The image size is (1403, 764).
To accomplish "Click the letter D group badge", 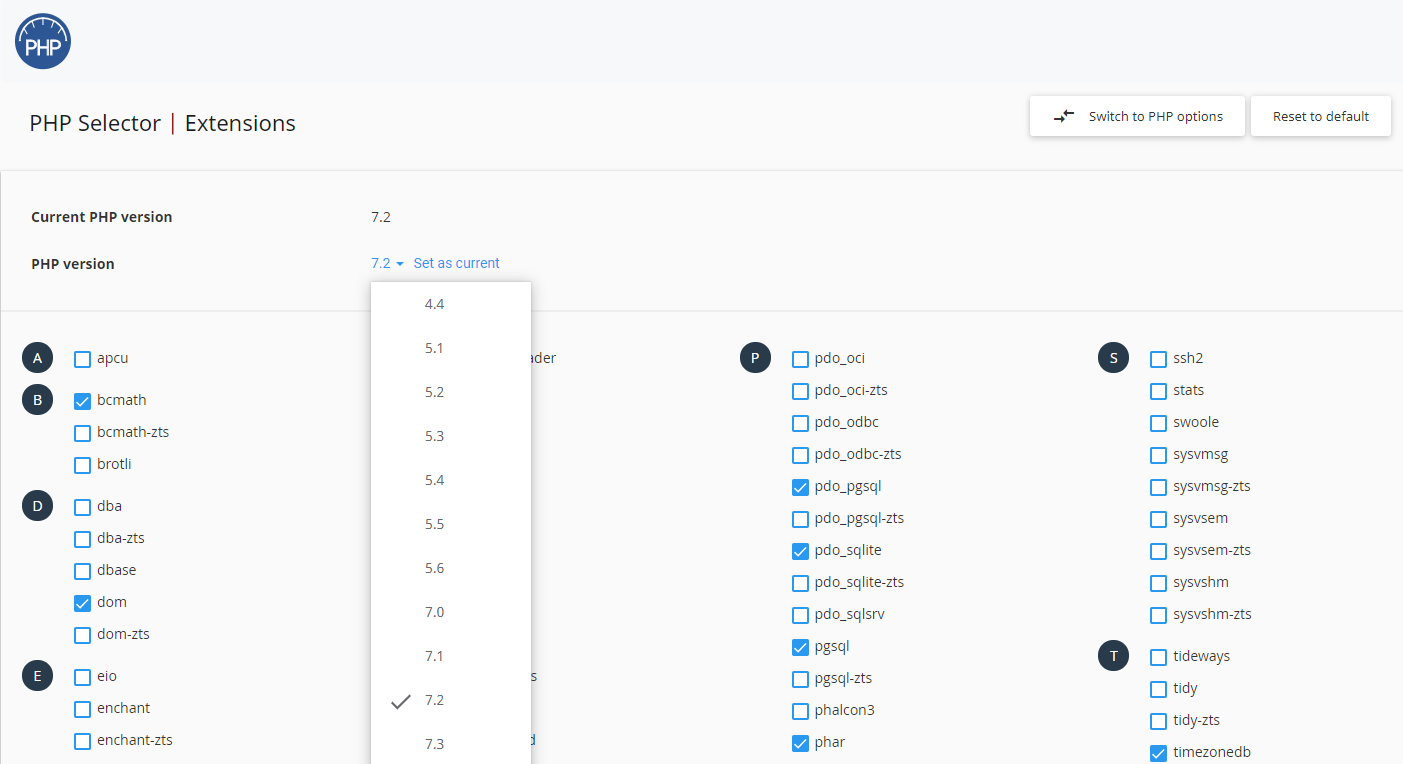I will pos(37,507).
